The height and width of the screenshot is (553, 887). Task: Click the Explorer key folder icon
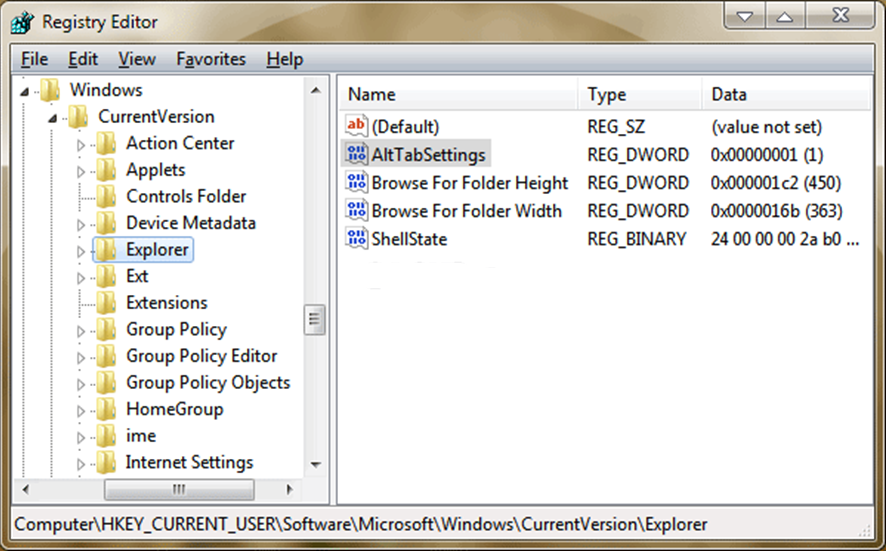[x=106, y=249]
